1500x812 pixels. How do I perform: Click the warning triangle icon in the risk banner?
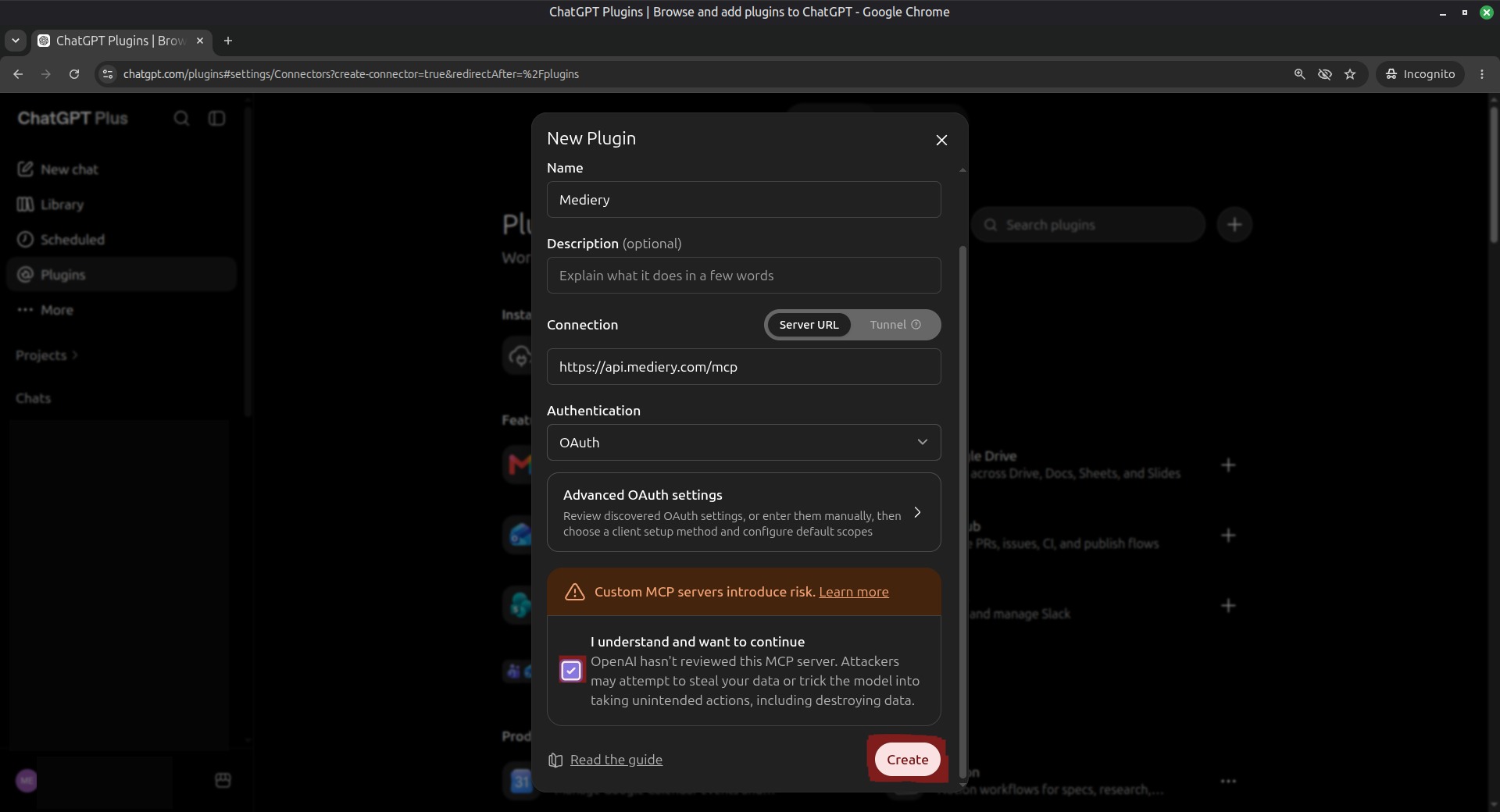(575, 592)
